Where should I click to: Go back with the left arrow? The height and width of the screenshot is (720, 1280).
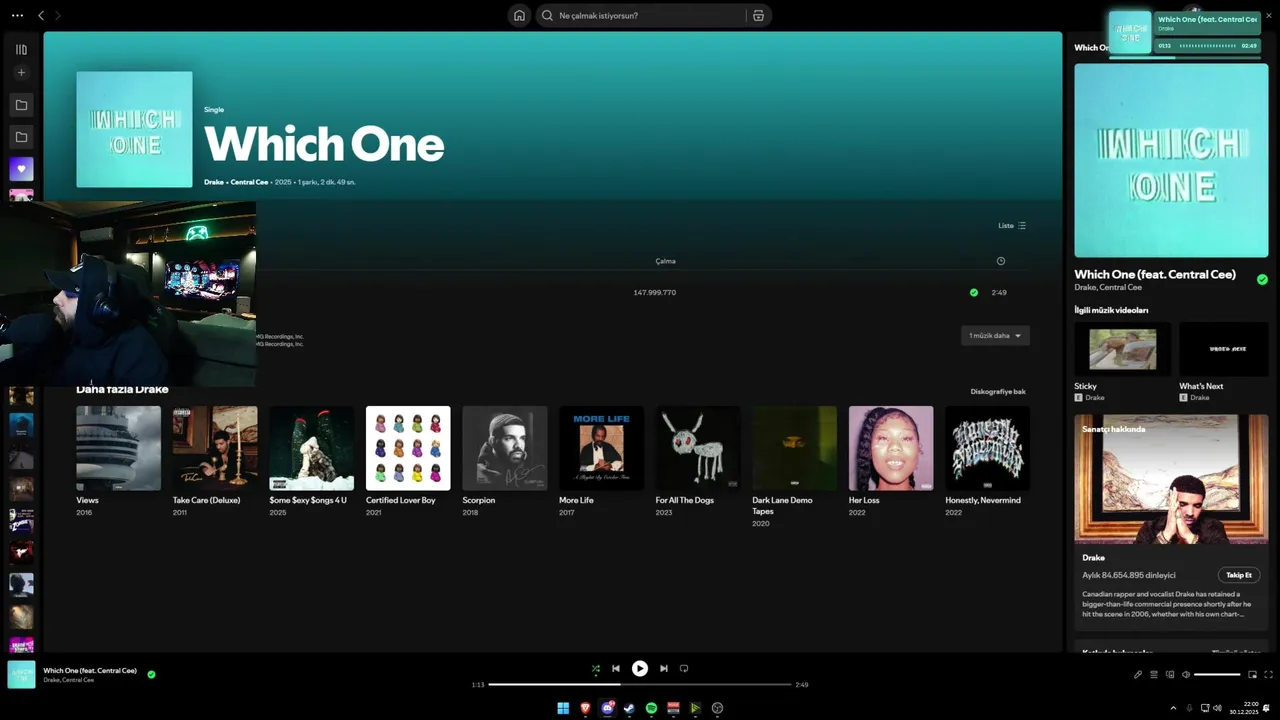[41, 16]
